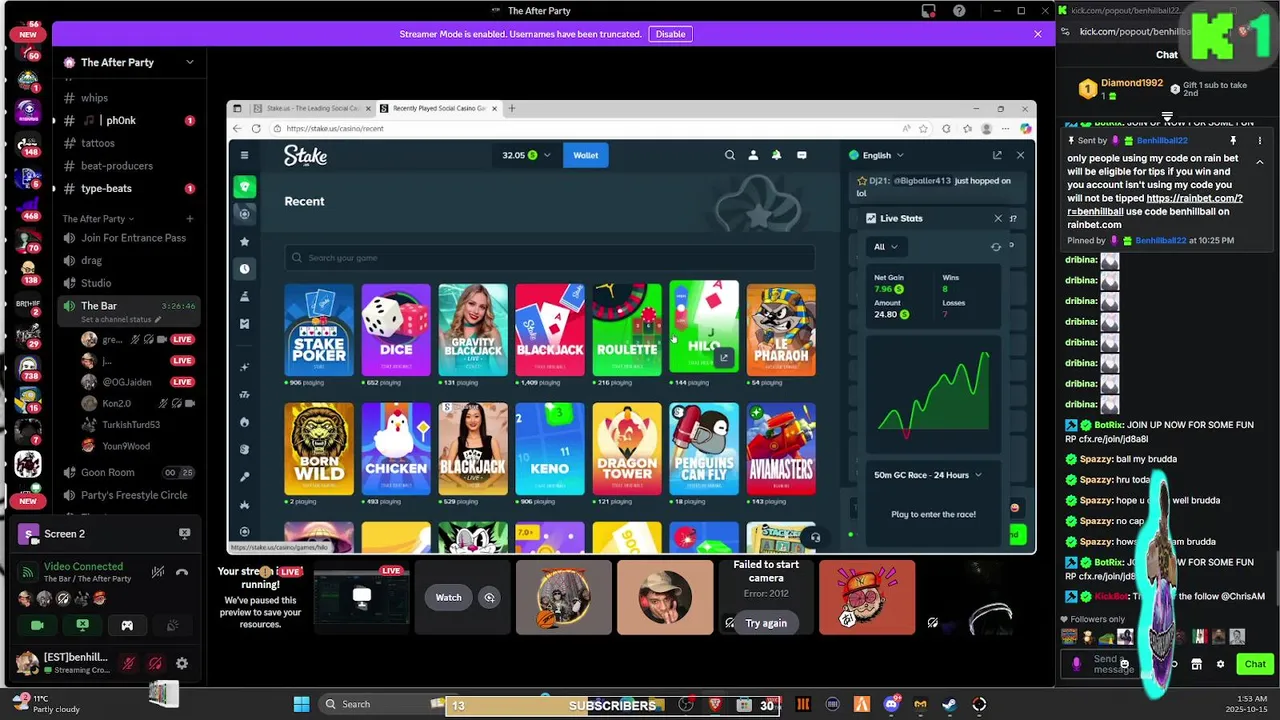Click the Watch stream button
Viewport: 1280px width, 720px height.
click(x=449, y=597)
